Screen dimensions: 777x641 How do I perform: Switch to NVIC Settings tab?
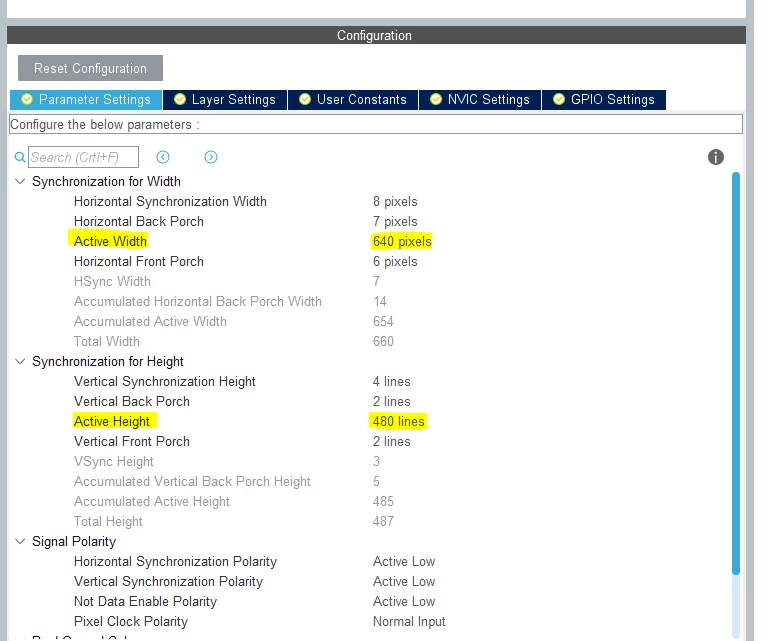click(480, 100)
